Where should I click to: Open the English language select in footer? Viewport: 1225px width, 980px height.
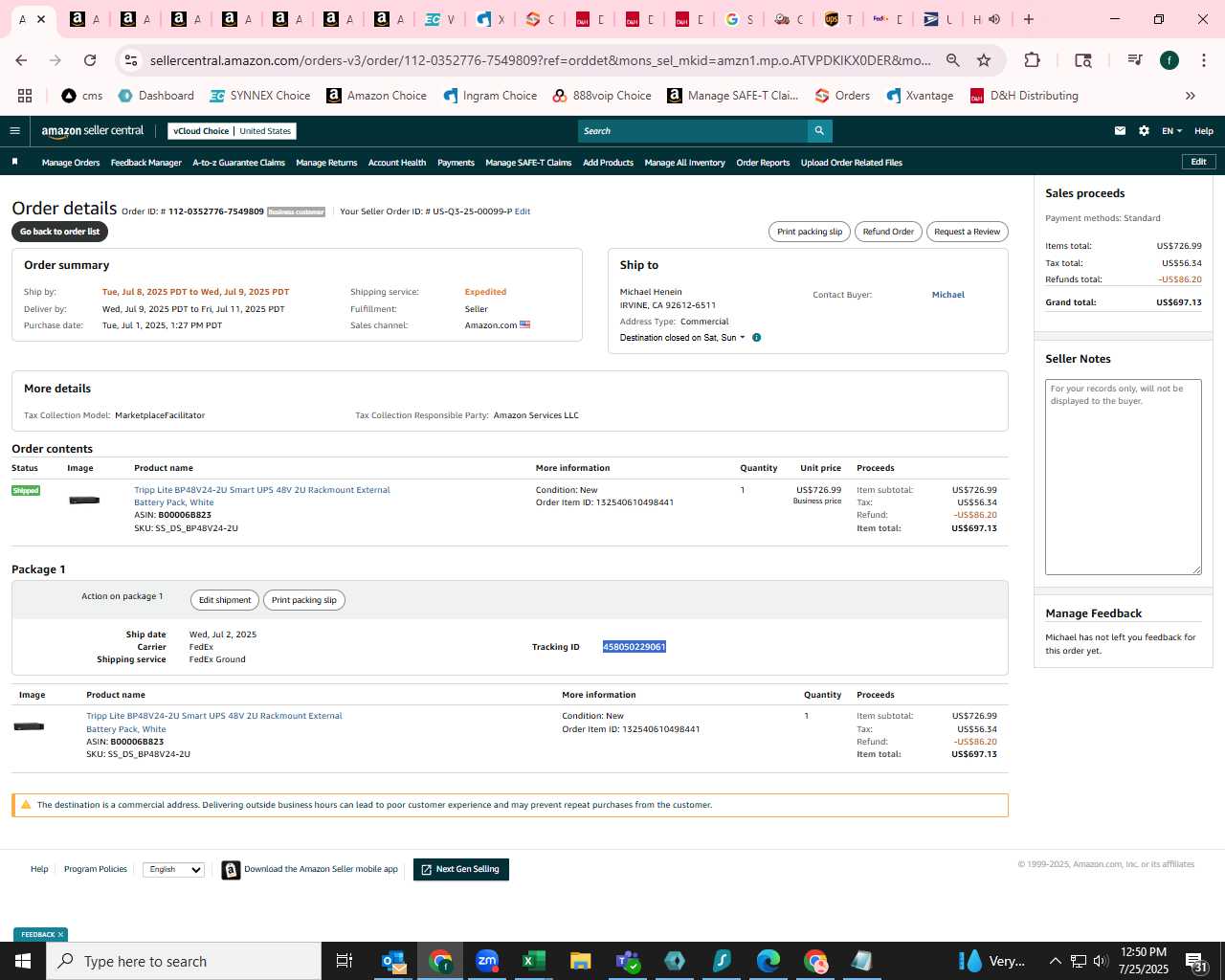coord(173,869)
